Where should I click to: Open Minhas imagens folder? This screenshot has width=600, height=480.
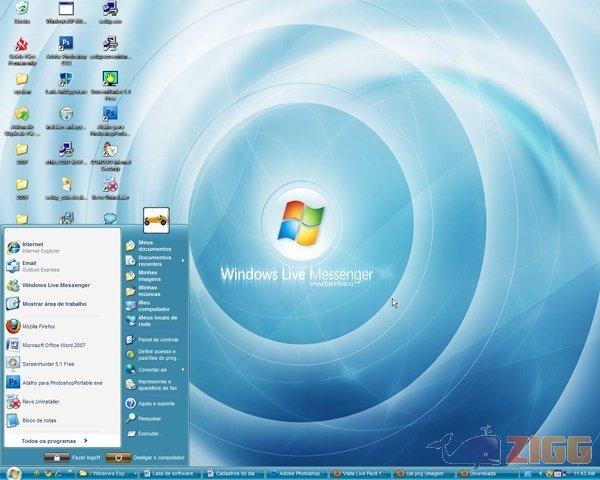(155, 276)
